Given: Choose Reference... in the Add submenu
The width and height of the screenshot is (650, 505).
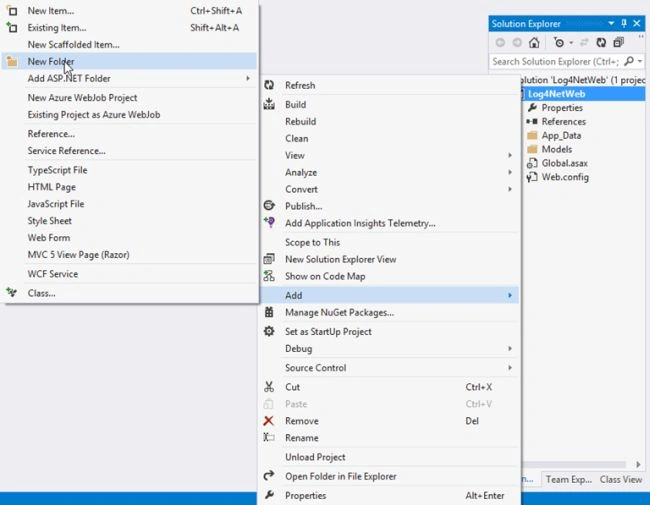Looking at the screenshot, I should coord(131,134).
